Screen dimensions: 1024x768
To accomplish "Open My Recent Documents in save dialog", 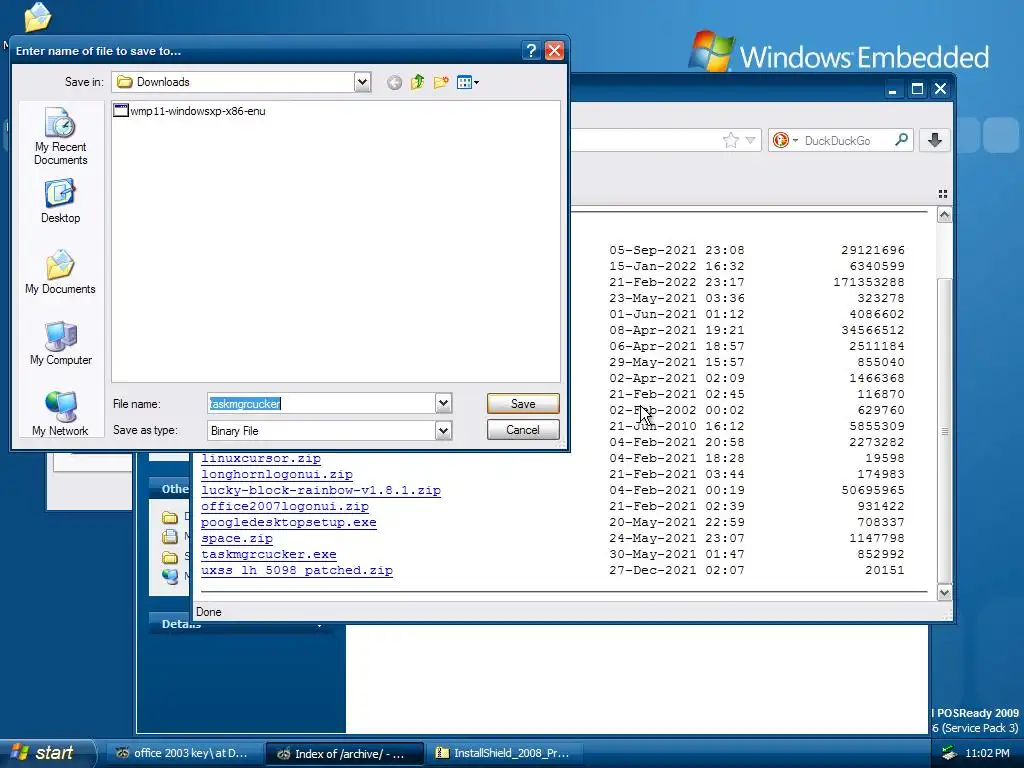I will 60,136.
